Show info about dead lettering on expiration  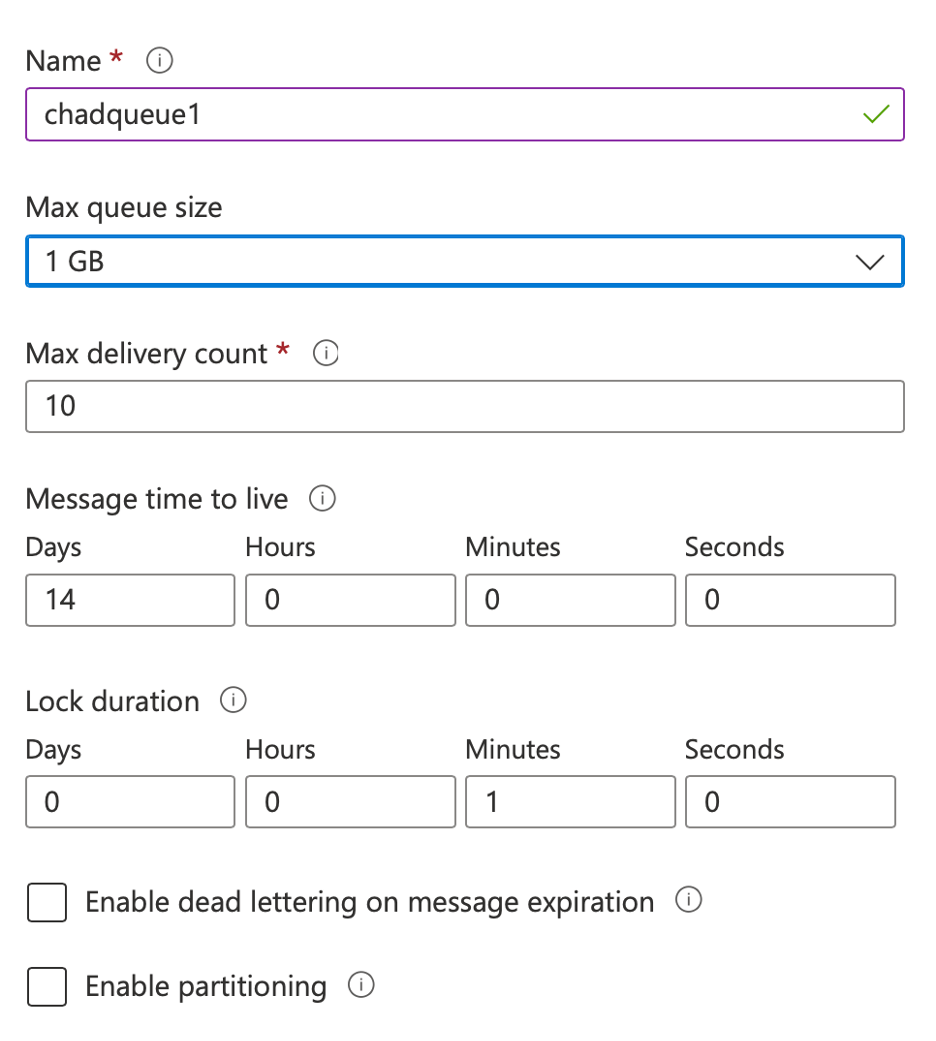(x=688, y=900)
